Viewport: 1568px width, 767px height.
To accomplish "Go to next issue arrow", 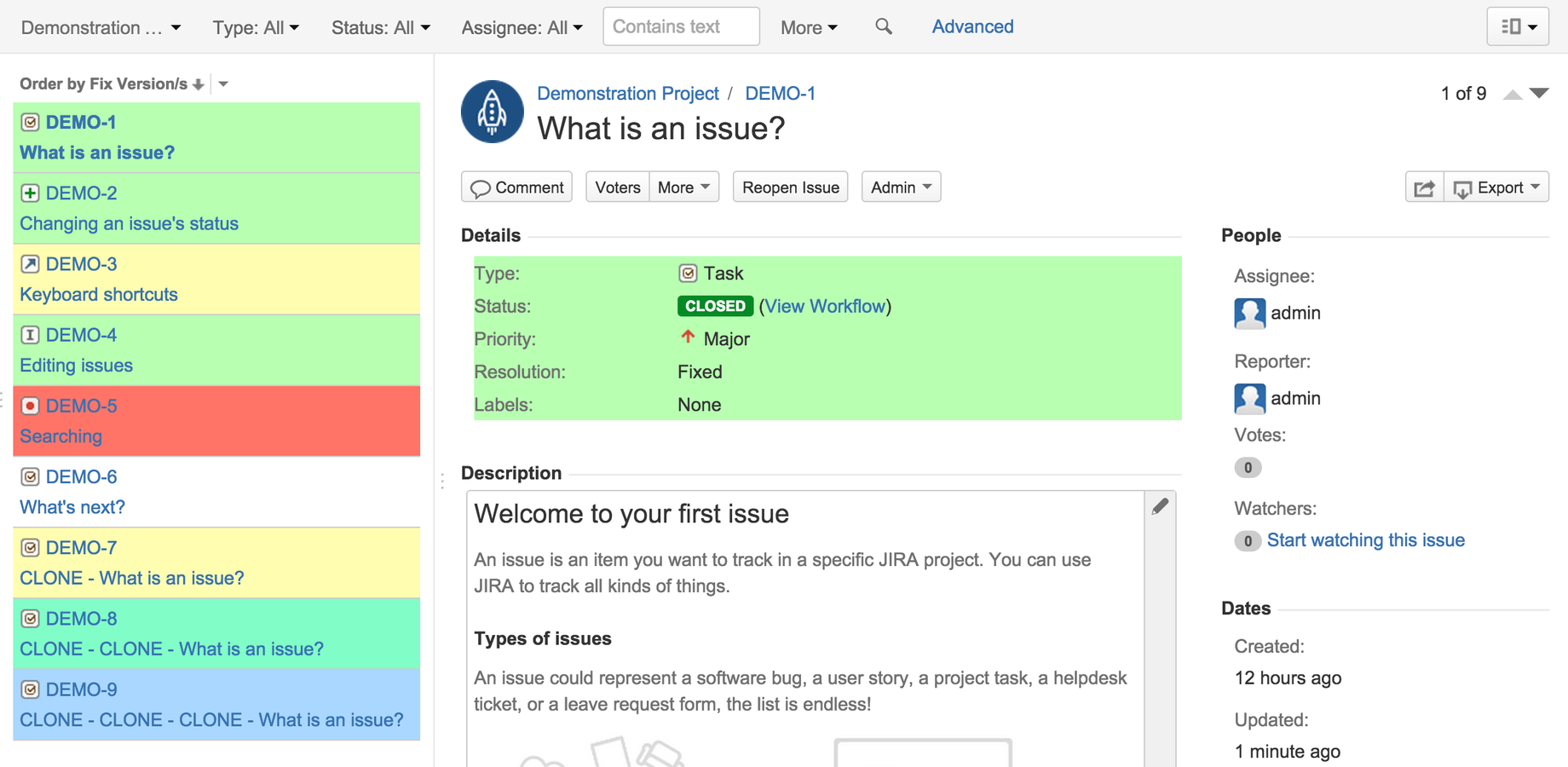I will point(1539,93).
